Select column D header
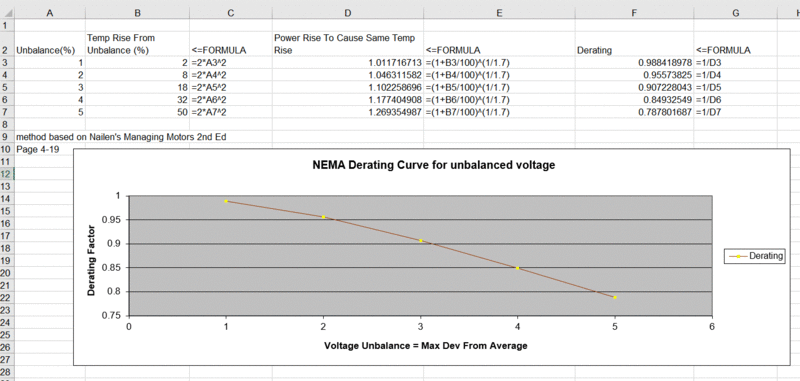 [347, 14]
